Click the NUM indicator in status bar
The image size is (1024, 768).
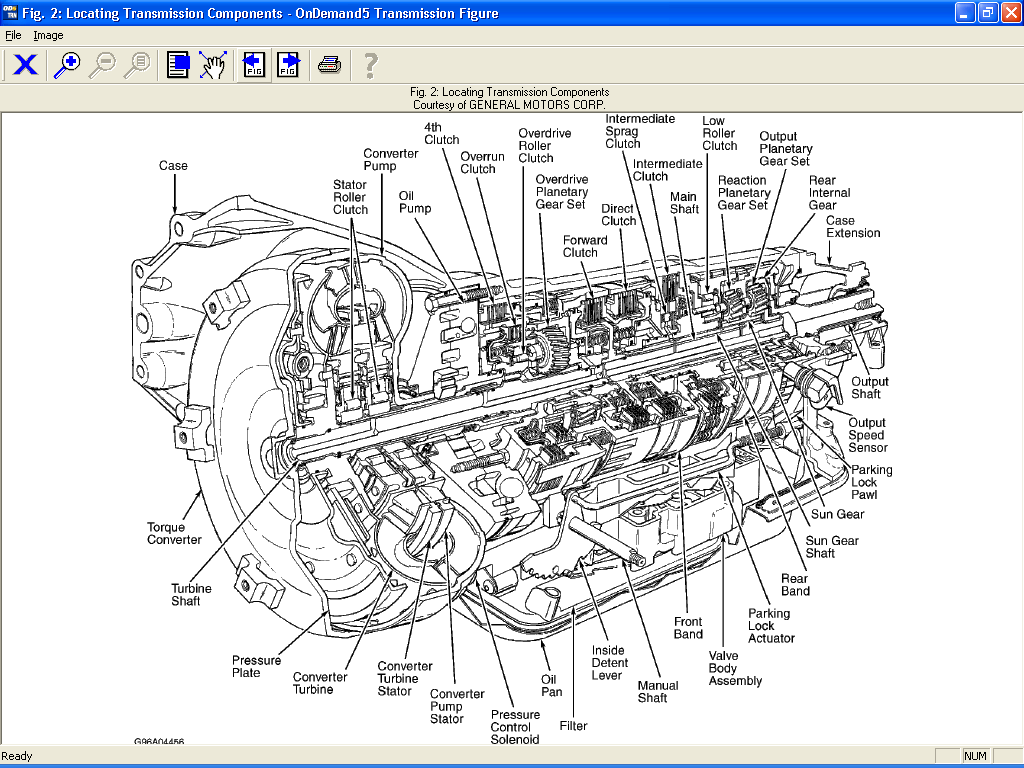975,756
